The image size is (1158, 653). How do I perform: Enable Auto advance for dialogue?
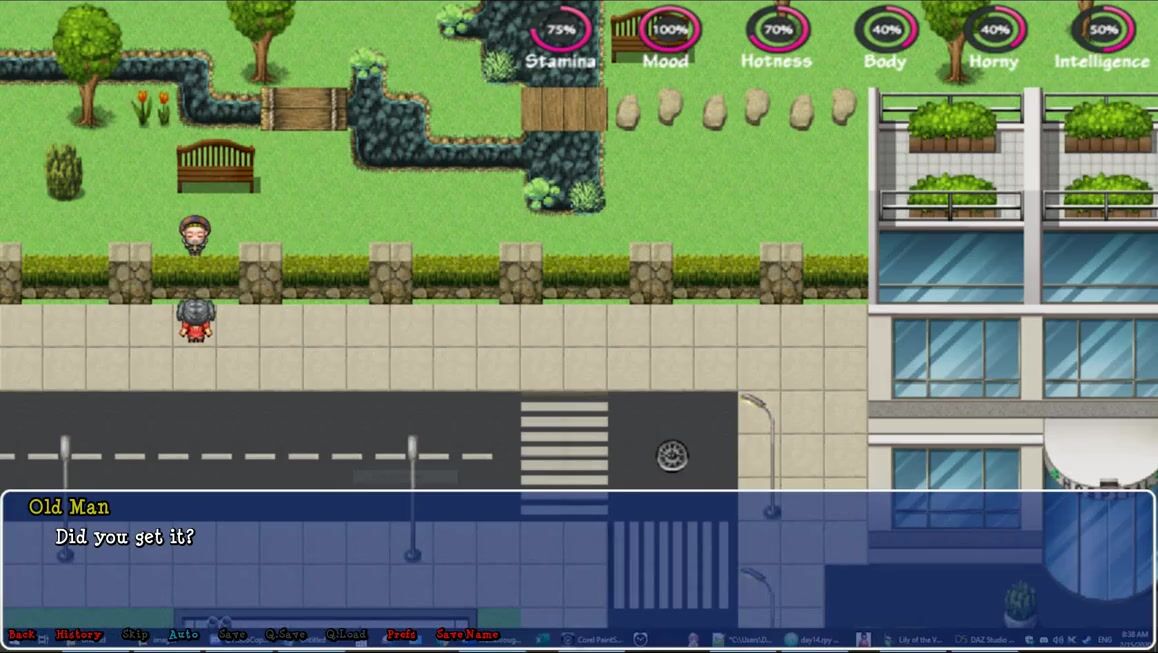[x=183, y=635]
